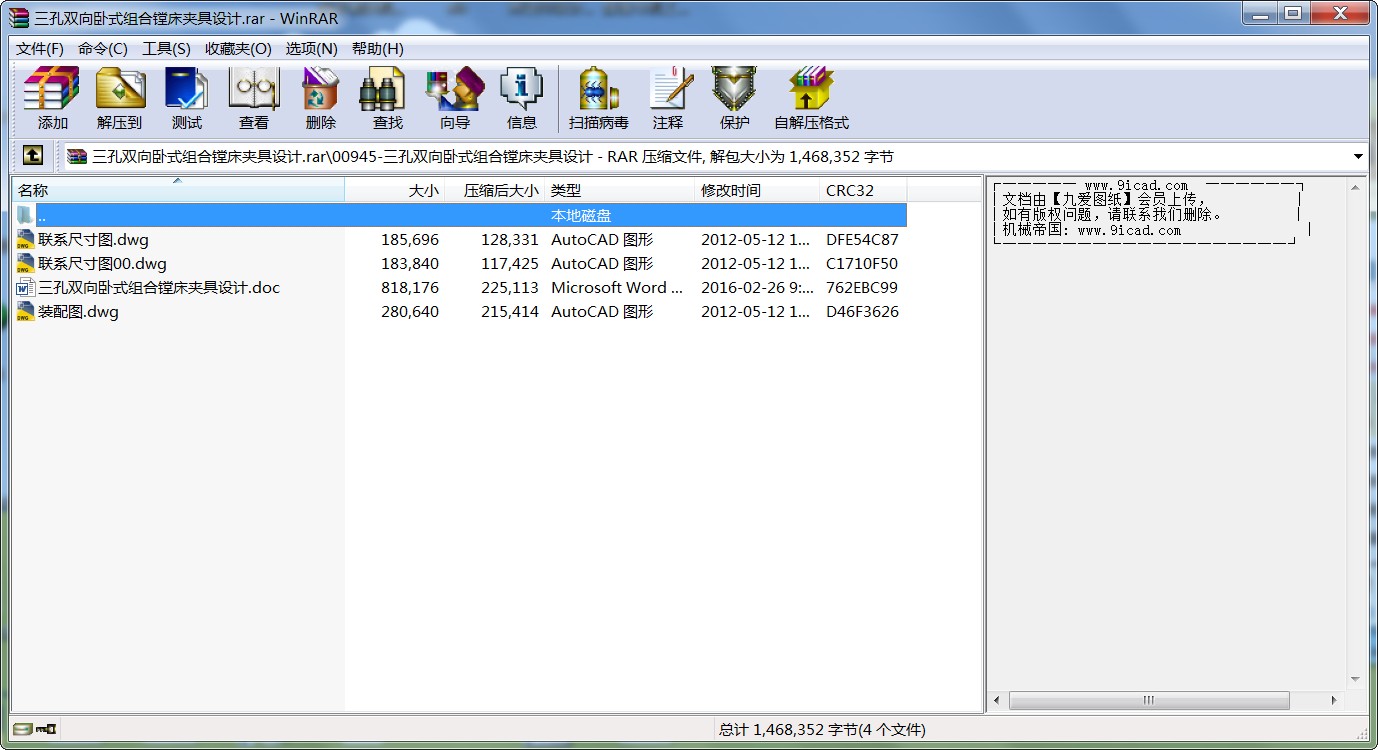This screenshot has width=1378, height=750.
Task: Open the 帮助(H) menu
Action: pos(378,49)
